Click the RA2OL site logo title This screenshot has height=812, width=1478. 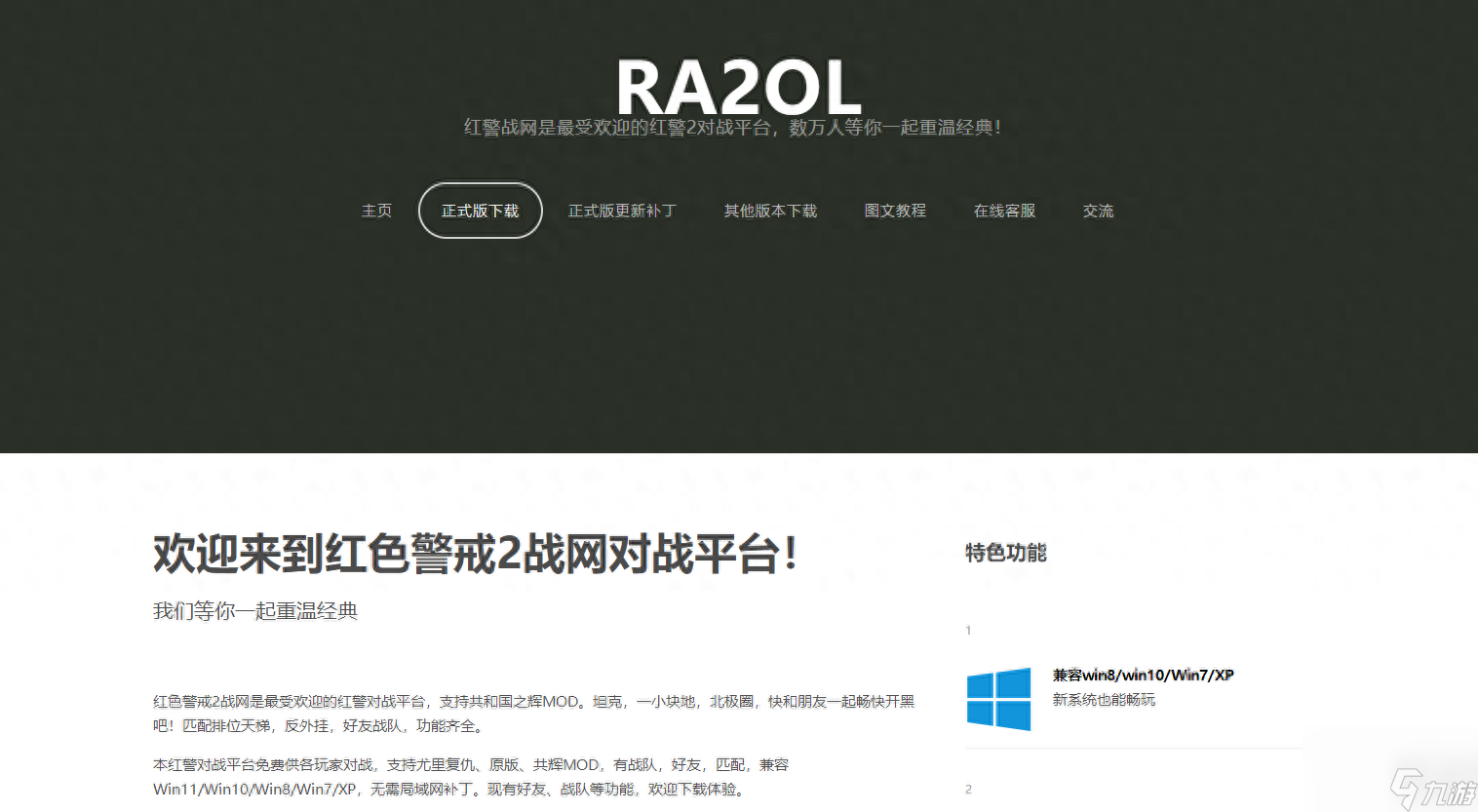(739, 87)
